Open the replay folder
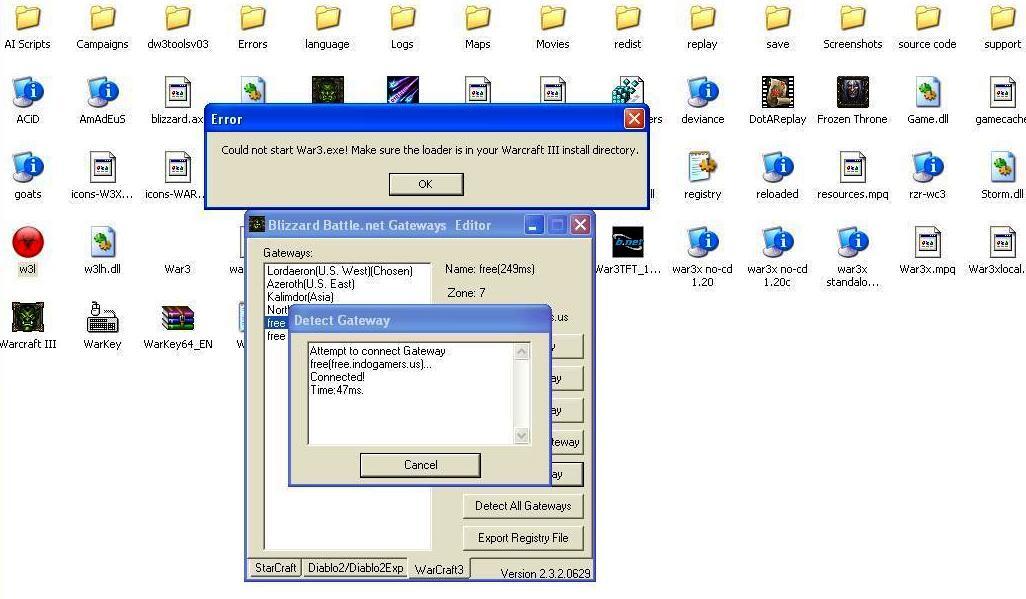 coord(702,18)
